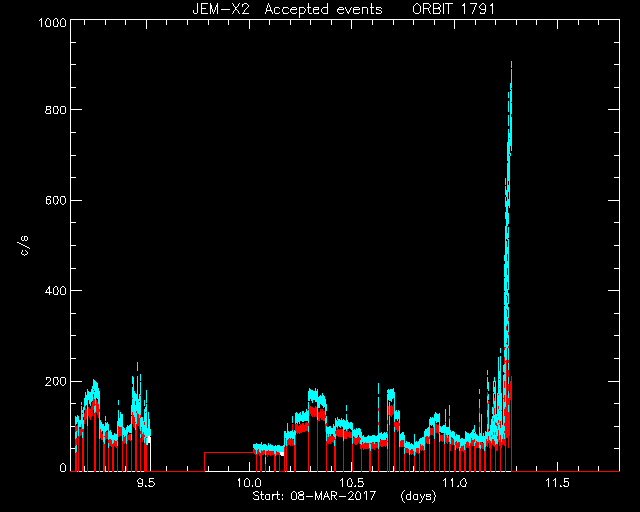Click the 400 y-axis tick label
The width and height of the screenshot is (640, 512).
coord(56,291)
